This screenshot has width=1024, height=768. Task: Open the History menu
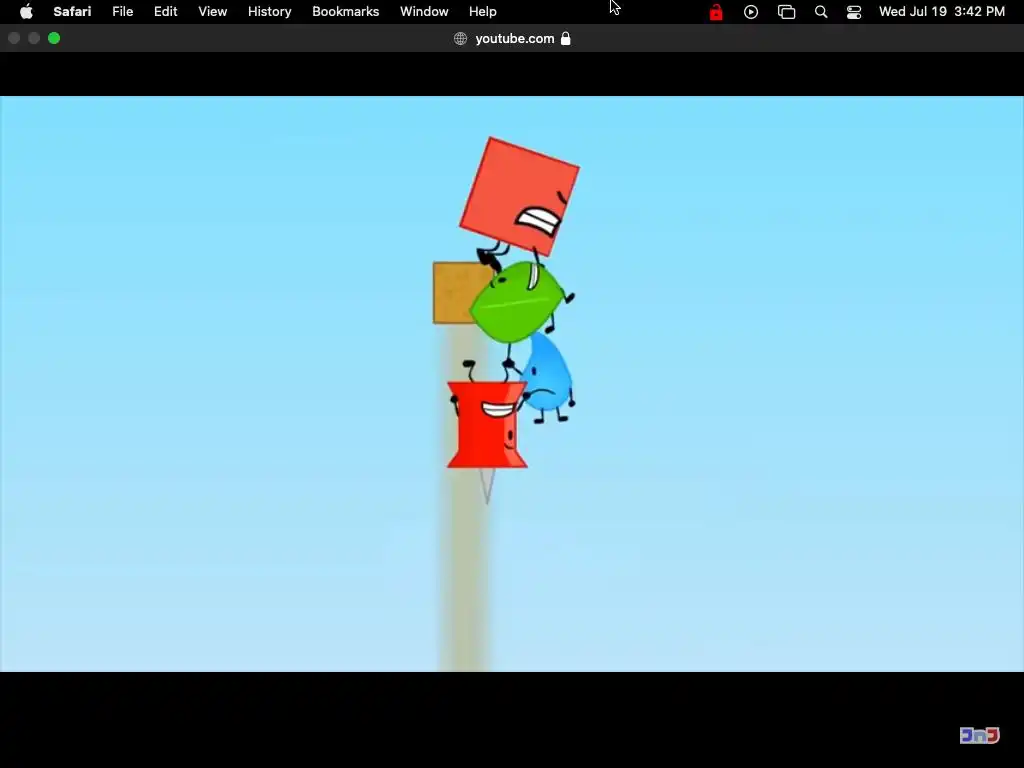[x=269, y=12]
